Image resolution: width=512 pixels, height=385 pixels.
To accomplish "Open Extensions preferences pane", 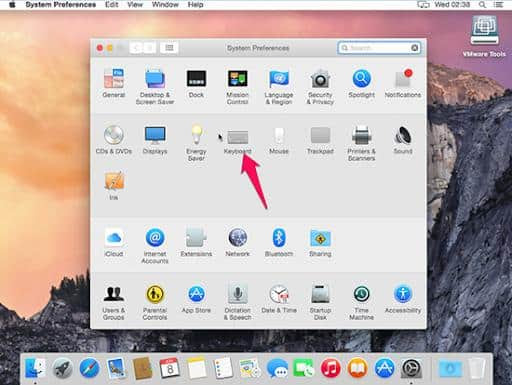I will pyautogui.click(x=196, y=243).
